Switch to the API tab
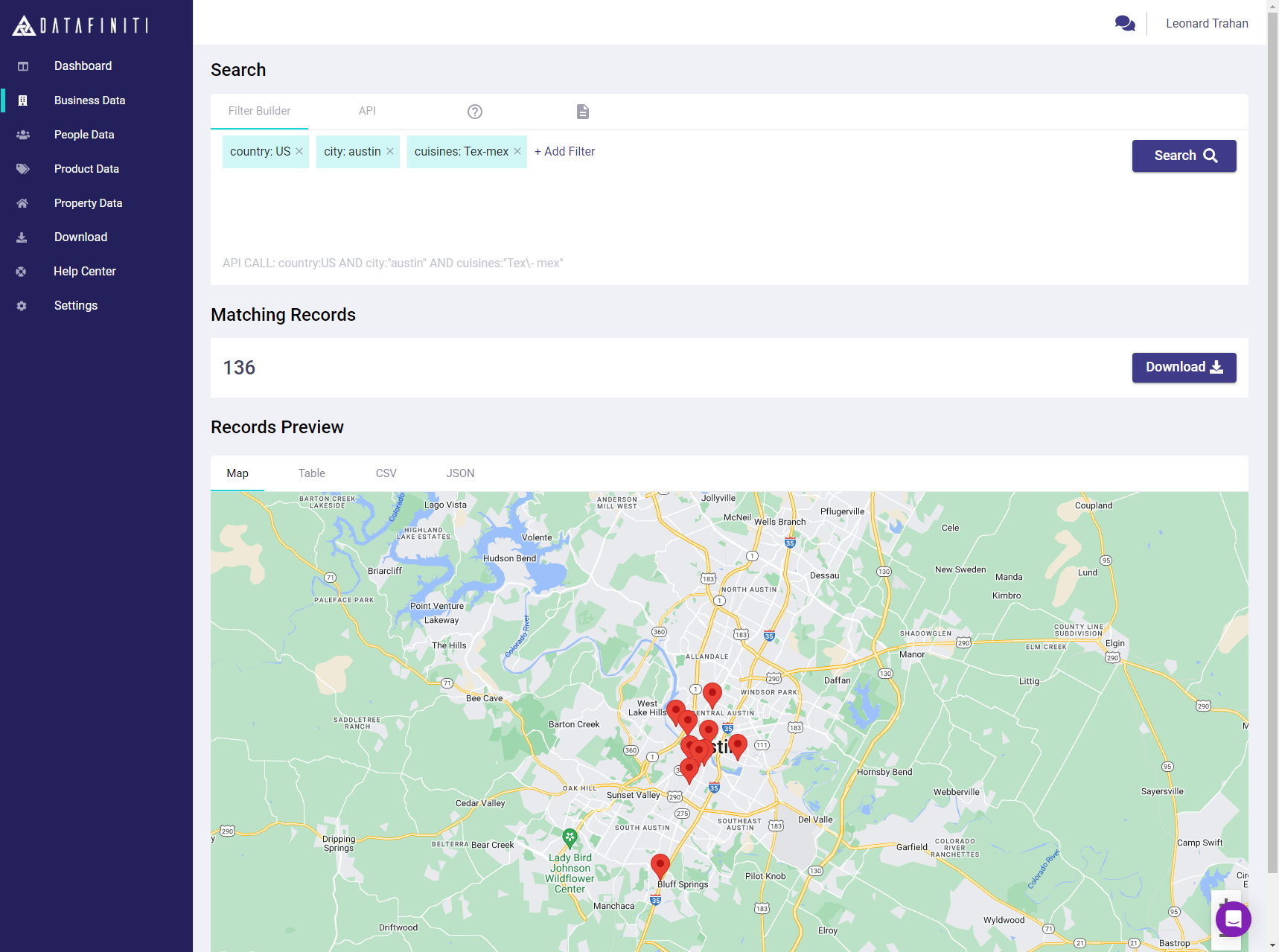 pyautogui.click(x=367, y=112)
